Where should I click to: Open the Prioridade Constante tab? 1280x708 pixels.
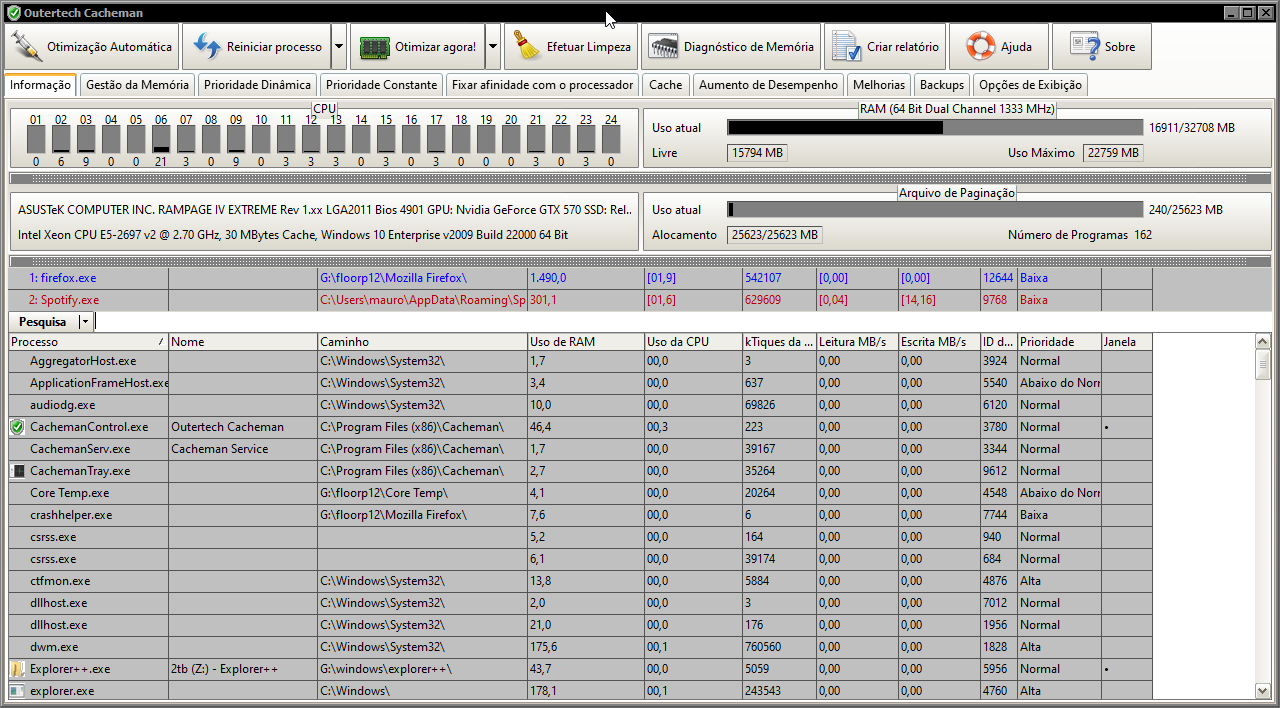[381, 85]
